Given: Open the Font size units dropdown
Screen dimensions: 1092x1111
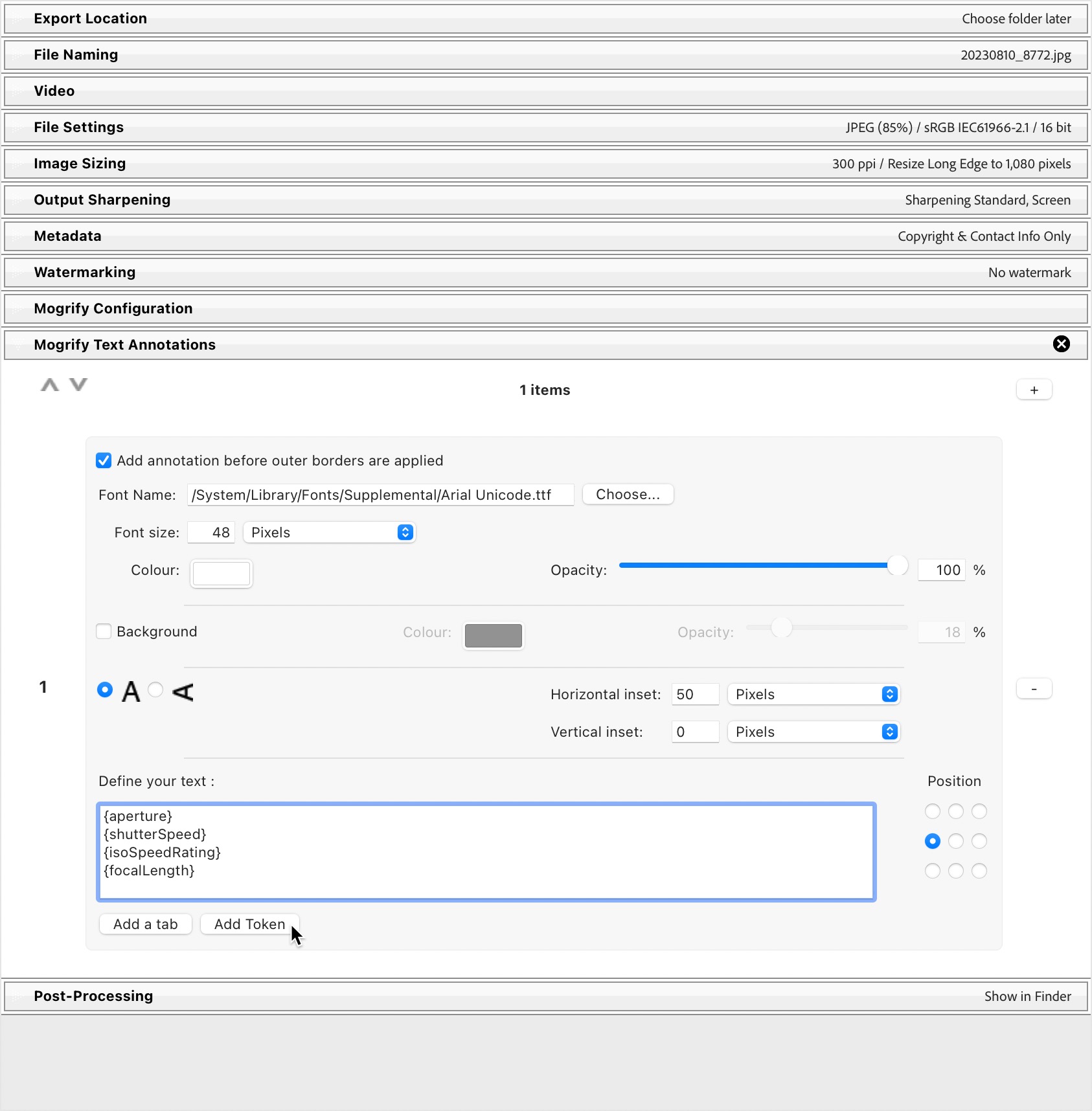Looking at the screenshot, I should (x=329, y=532).
